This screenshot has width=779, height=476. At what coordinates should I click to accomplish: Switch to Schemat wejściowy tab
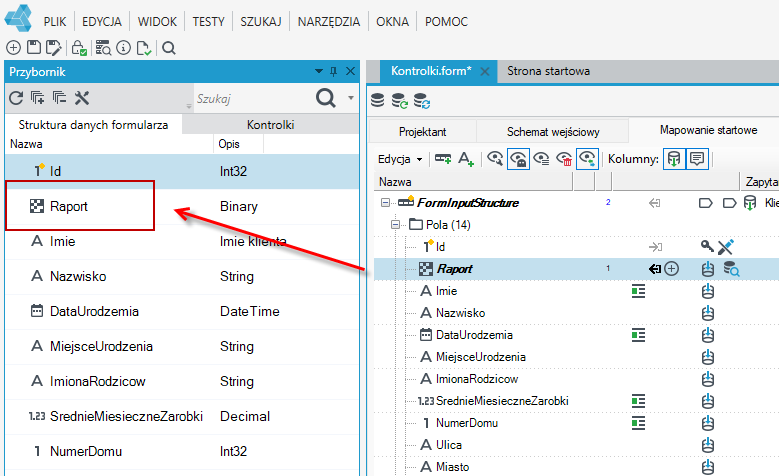[x=553, y=132]
